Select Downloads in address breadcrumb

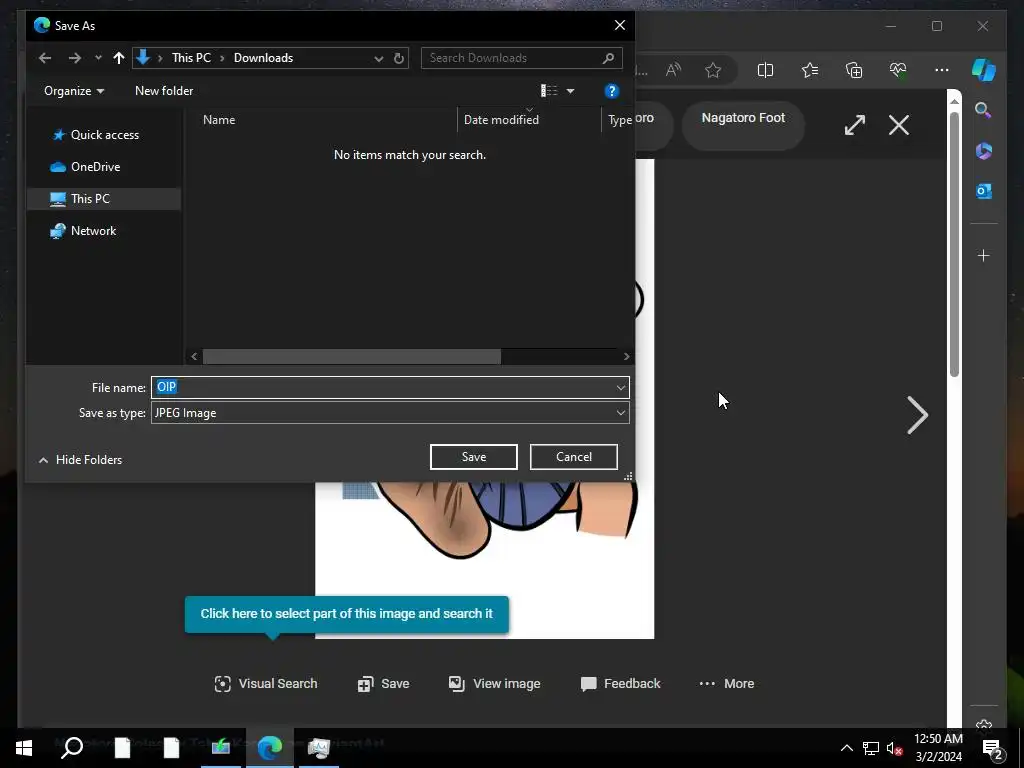(263, 57)
